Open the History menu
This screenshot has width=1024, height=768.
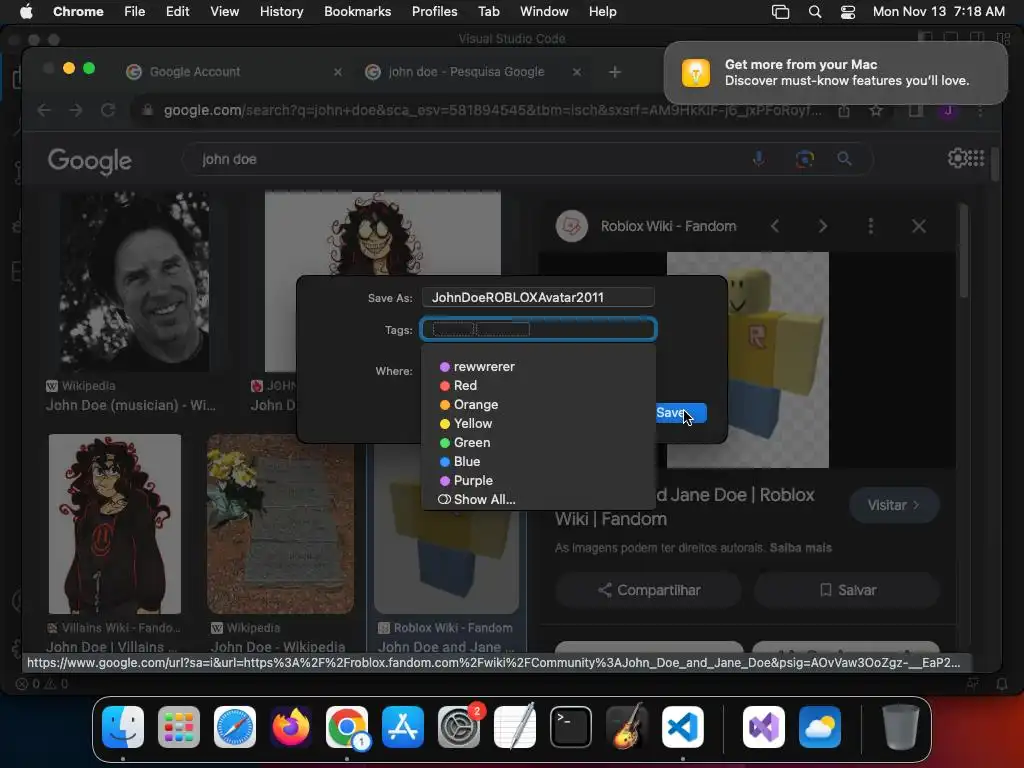click(x=281, y=12)
